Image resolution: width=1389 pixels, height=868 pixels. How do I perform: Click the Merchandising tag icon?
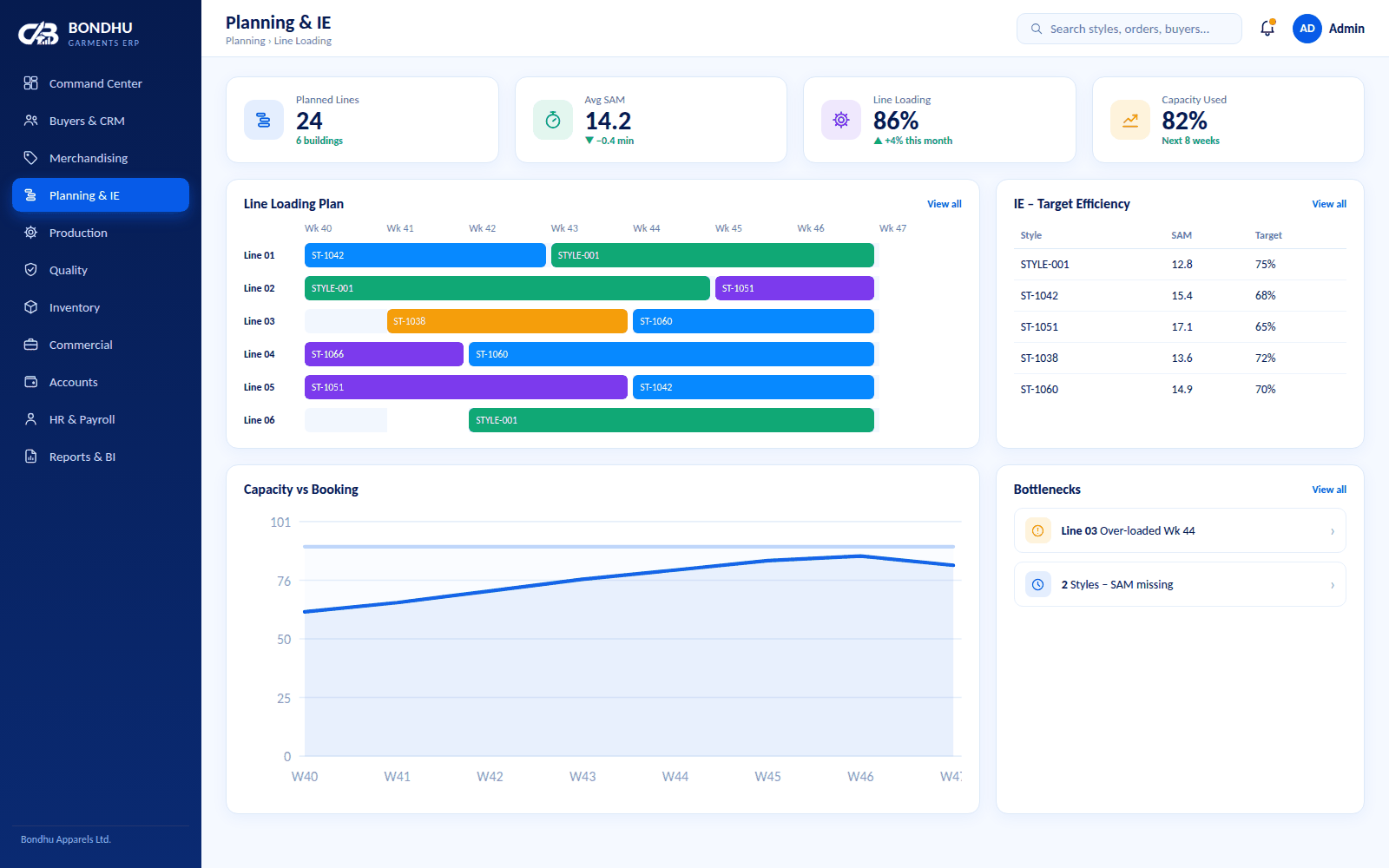[x=30, y=158]
